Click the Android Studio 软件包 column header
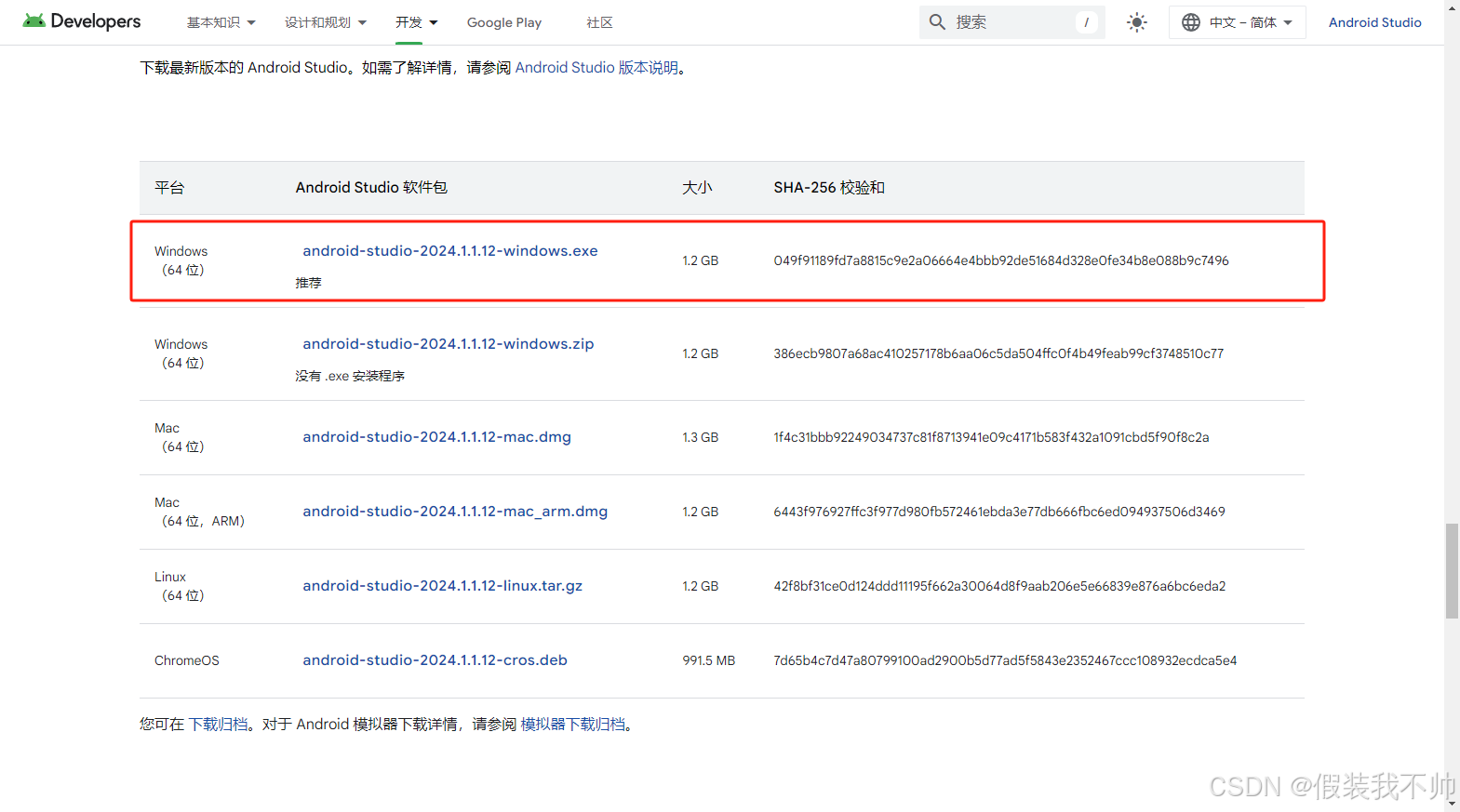The height and width of the screenshot is (812, 1460). pyautogui.click(x=371, y=187)
